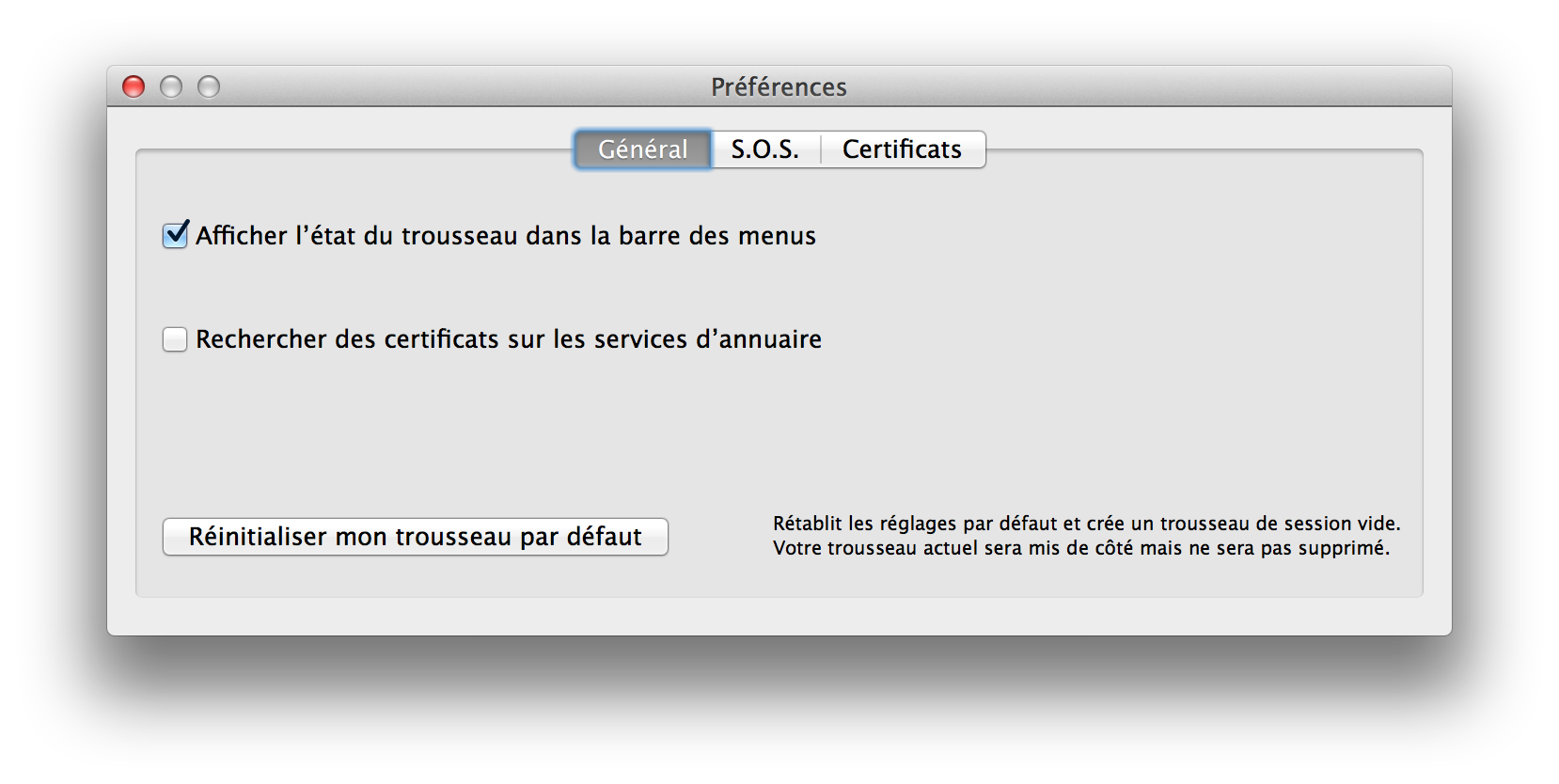
Task: Click the empty box beside Rechercher des certificats
Action: click(175, 339)
